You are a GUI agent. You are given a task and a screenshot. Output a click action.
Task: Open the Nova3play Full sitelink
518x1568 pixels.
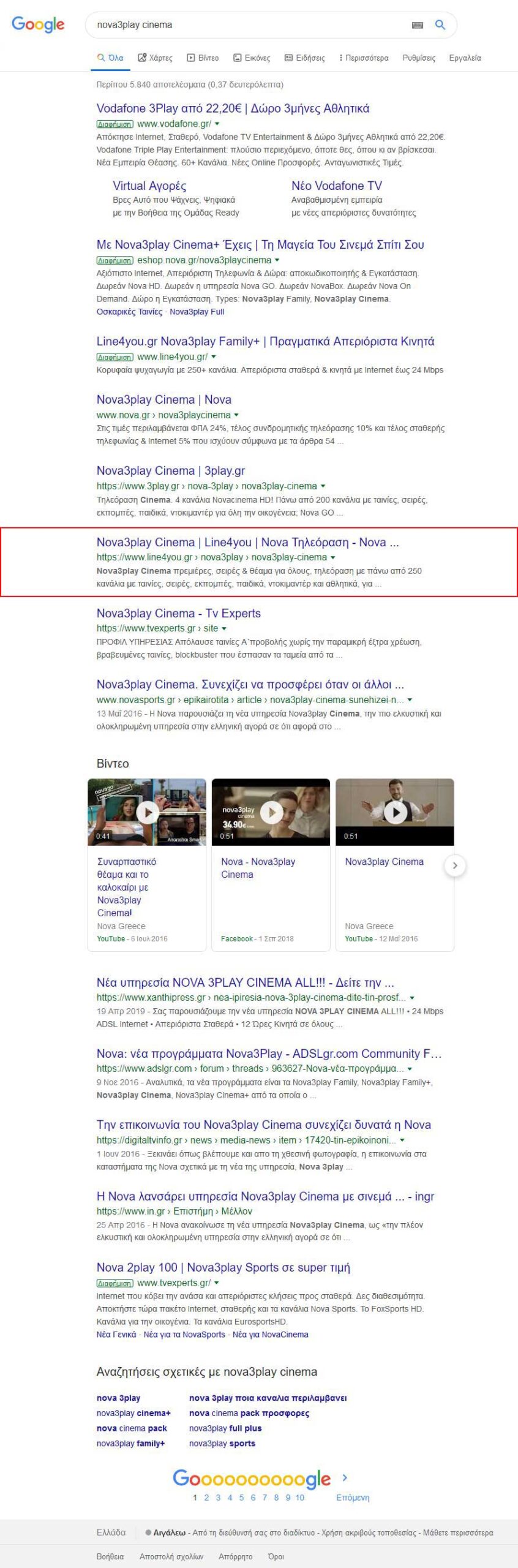tap(197, 312)
